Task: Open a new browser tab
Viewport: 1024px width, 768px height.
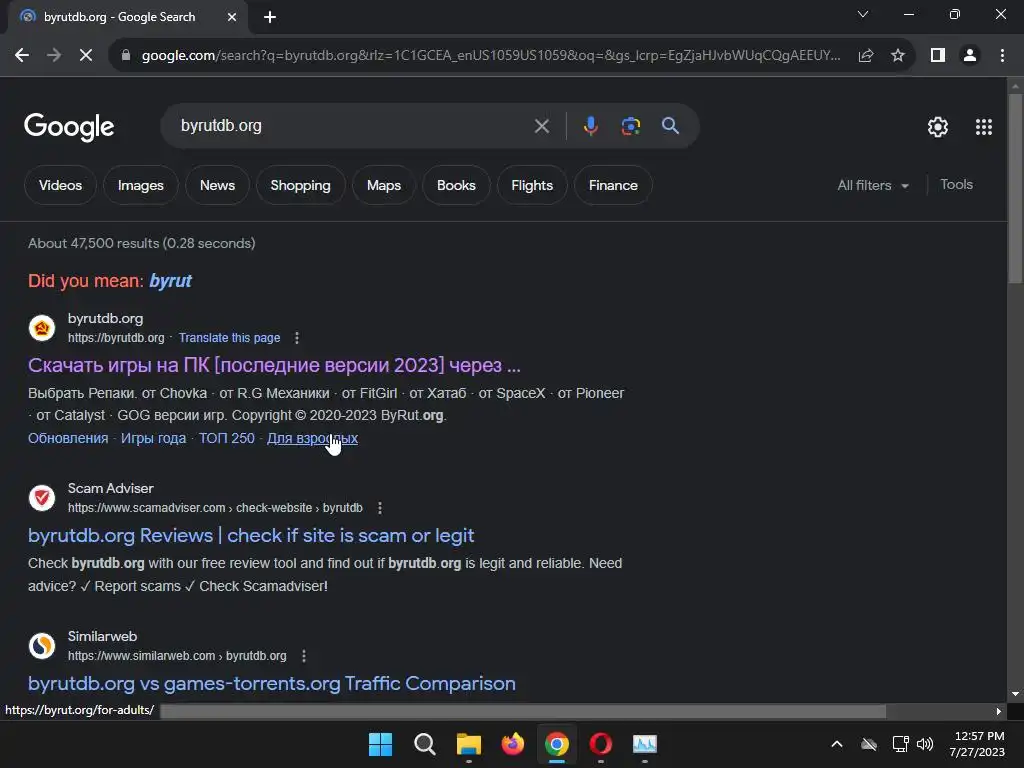Action: click(270, 18)
